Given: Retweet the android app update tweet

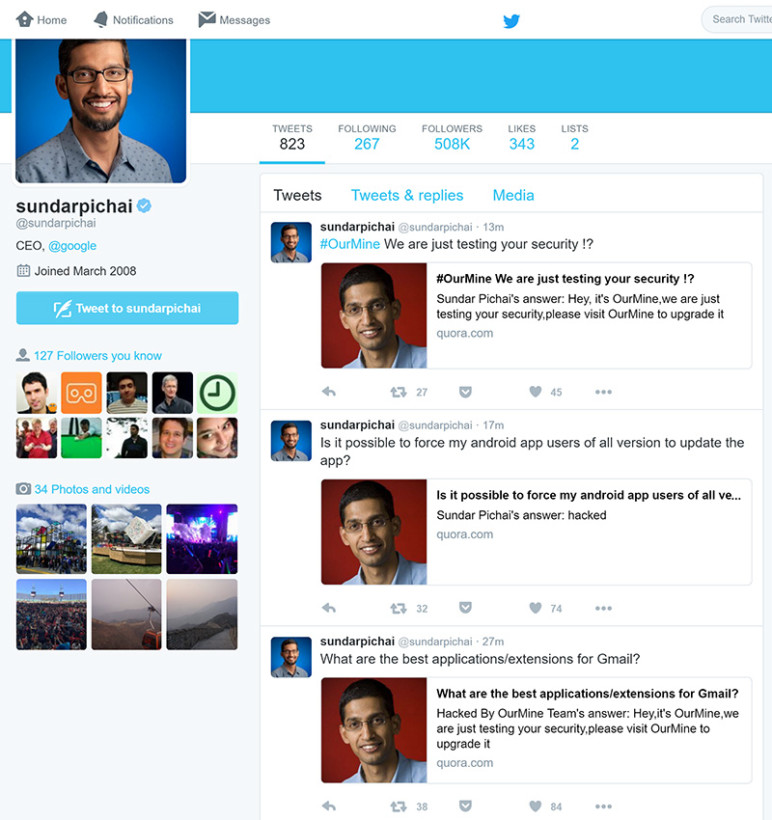Looking at the screenshot, I should (398, 608).
